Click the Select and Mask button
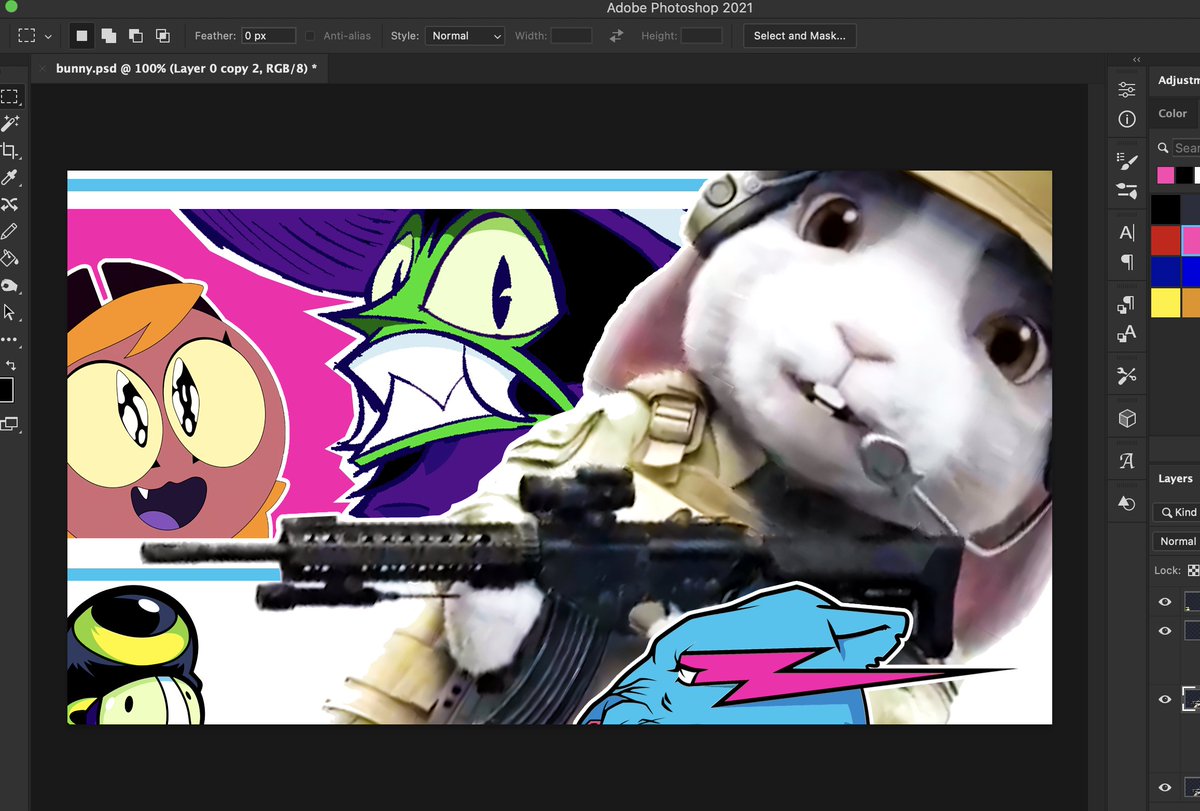 pos(799,35)
